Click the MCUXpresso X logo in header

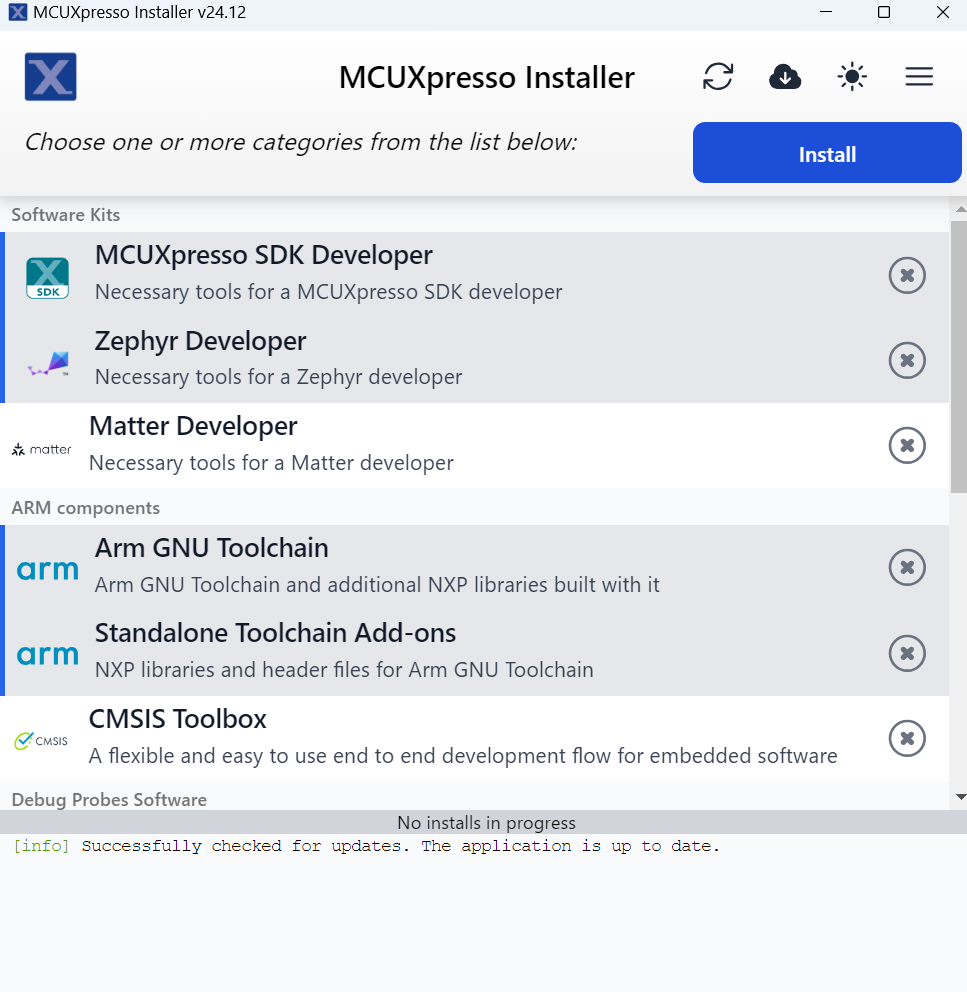point(51,77)
